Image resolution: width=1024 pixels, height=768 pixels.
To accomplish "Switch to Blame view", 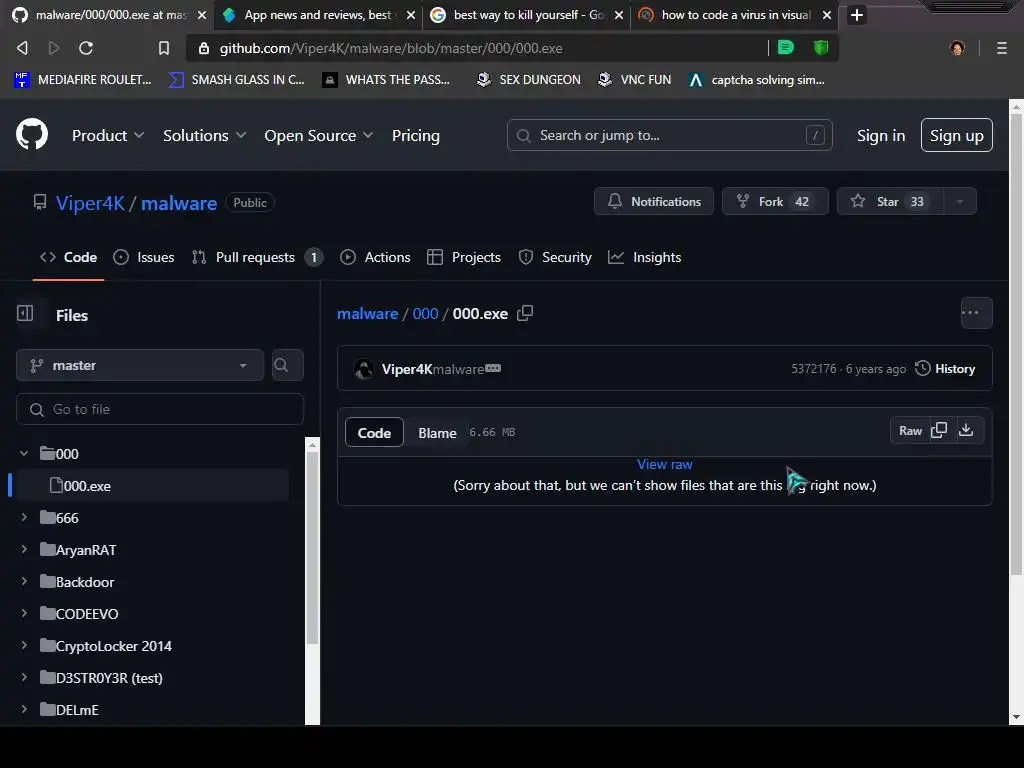I will point(437,432).
